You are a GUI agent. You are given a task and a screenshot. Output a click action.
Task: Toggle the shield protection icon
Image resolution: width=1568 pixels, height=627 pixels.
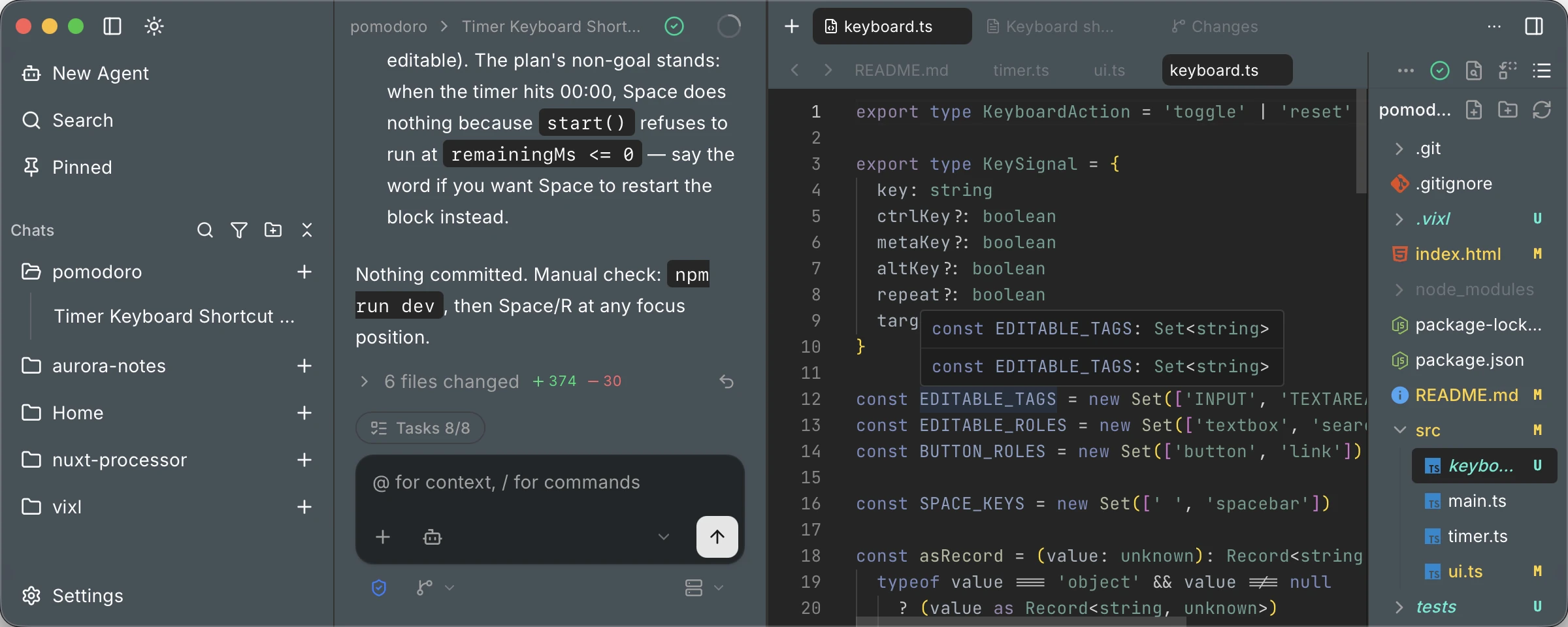tap(379, 588)
